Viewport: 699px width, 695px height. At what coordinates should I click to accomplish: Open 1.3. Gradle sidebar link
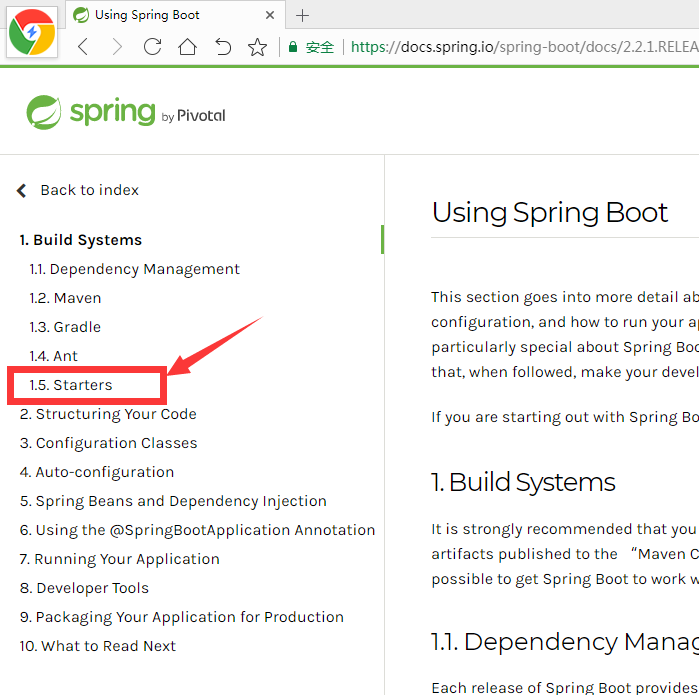pos(65,327)
